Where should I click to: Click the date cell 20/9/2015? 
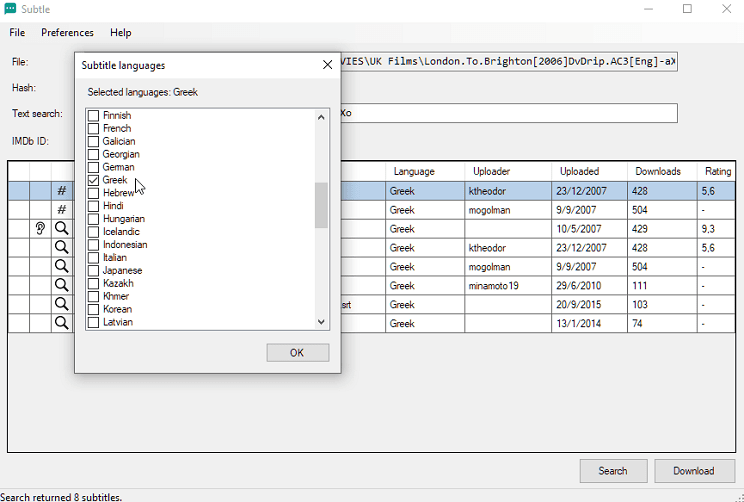589,305
